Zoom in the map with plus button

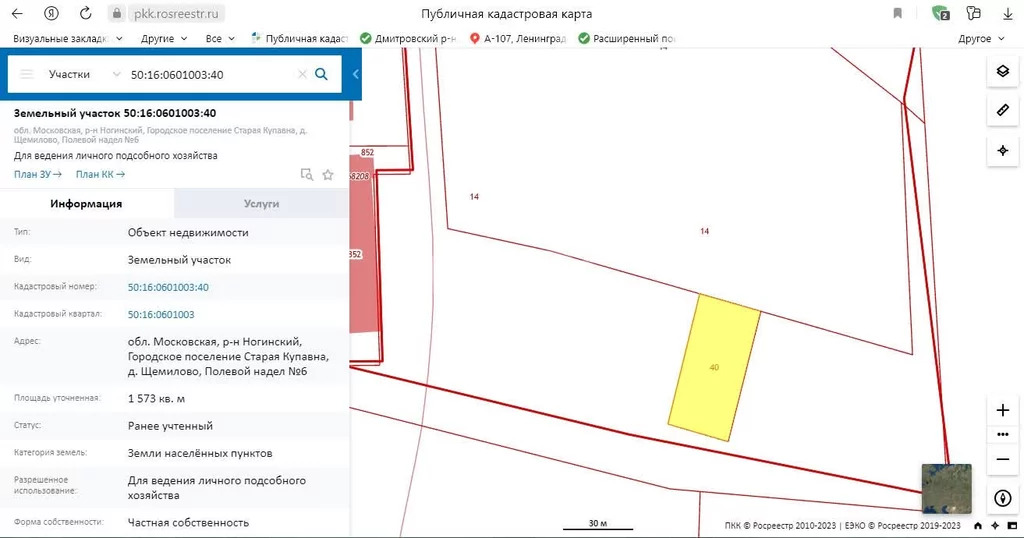pyautogui.click(x=1002, y=411)
